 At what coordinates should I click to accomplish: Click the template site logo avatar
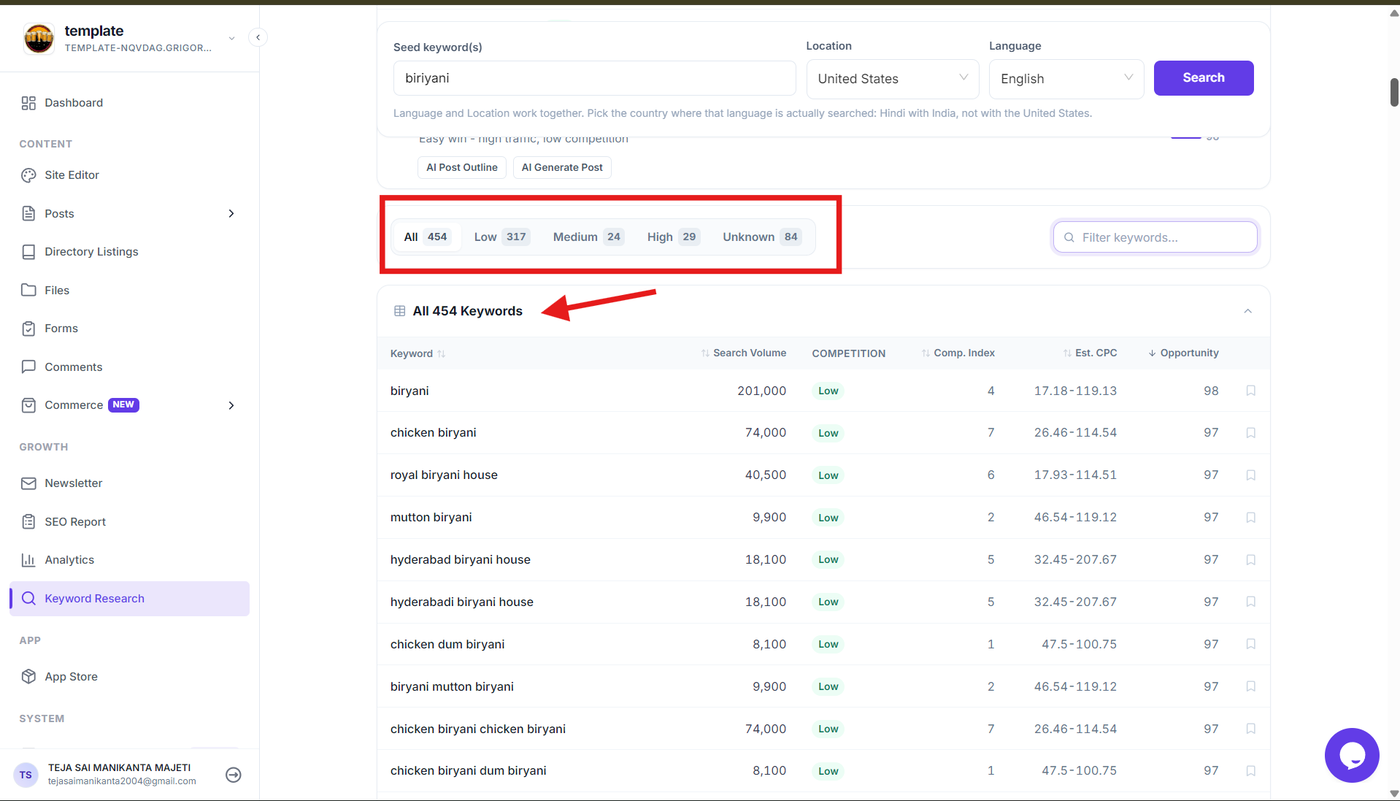pos(38,38)
